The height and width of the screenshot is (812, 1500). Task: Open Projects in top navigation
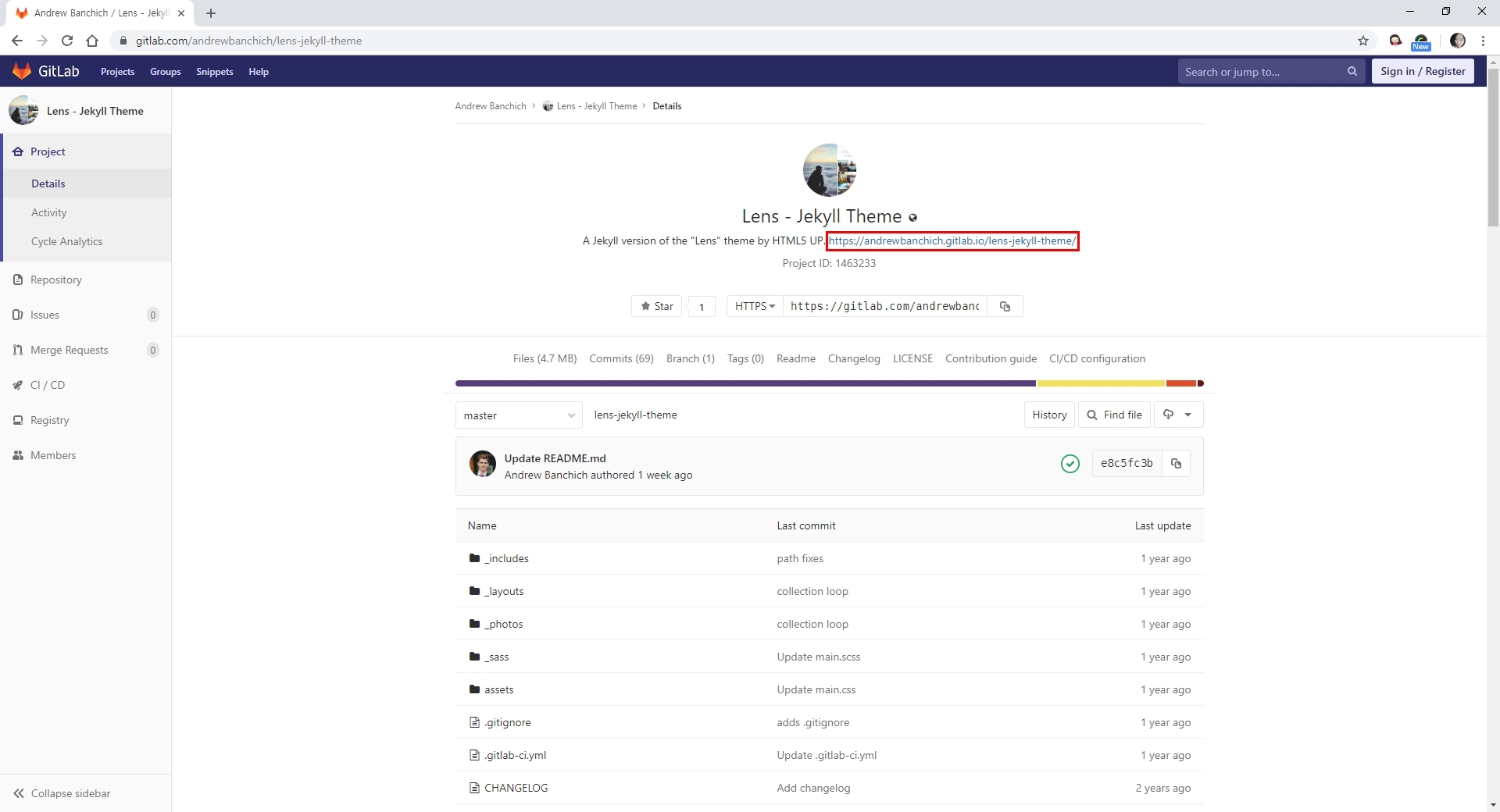117,72
